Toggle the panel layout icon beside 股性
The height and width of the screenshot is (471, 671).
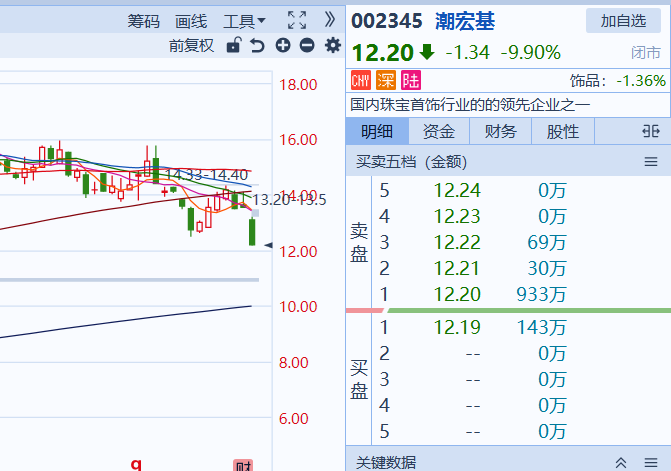(651, 131)
